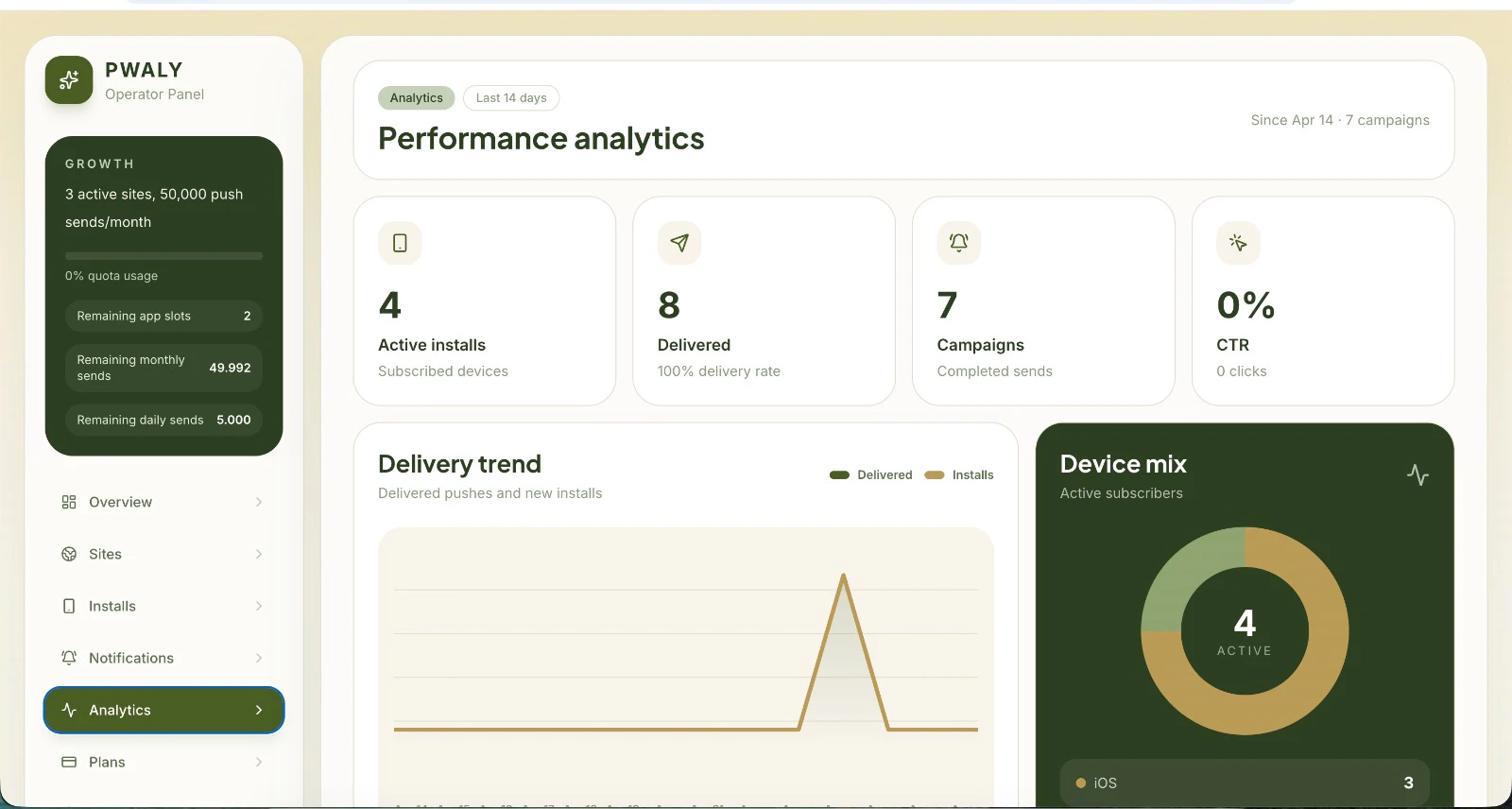Click the Last 14 days pill
1512x809 pixels.
[511, 97]
